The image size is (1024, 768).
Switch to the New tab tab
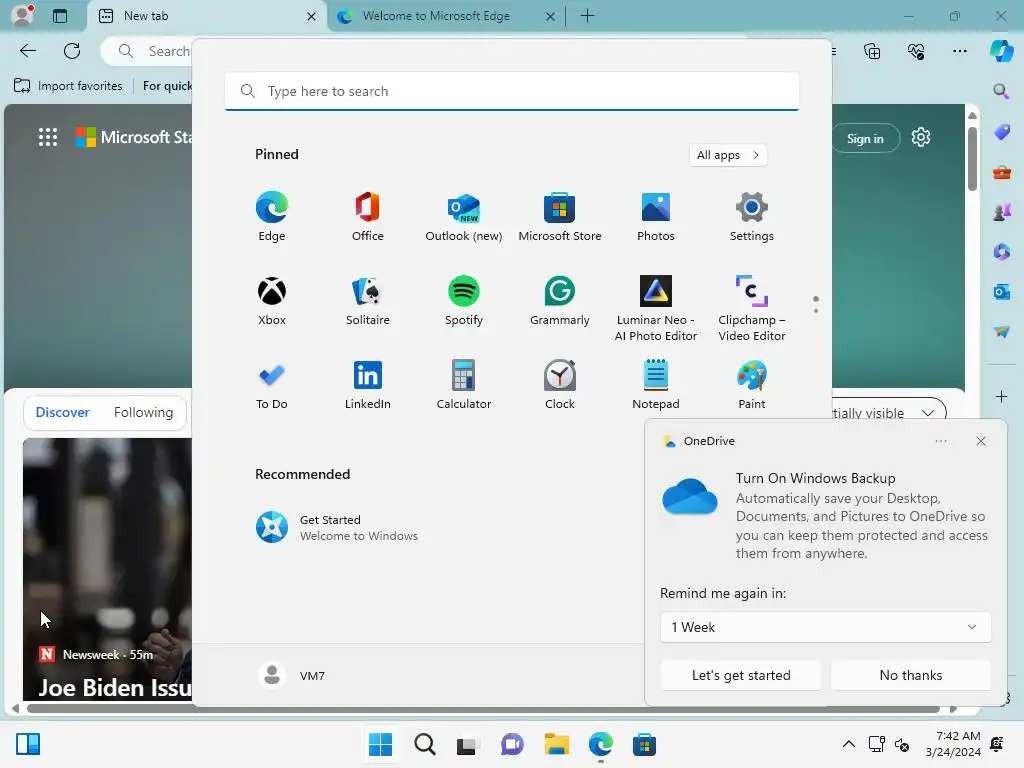[x=206, y=16]
